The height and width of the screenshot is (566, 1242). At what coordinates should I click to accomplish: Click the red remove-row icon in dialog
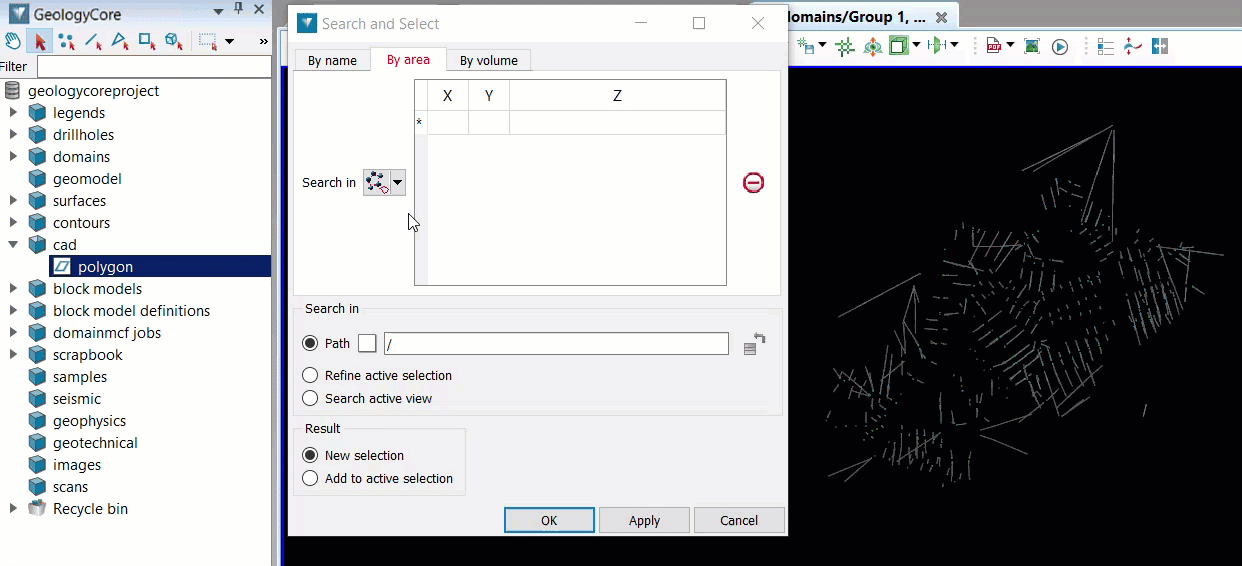(753, 182)
